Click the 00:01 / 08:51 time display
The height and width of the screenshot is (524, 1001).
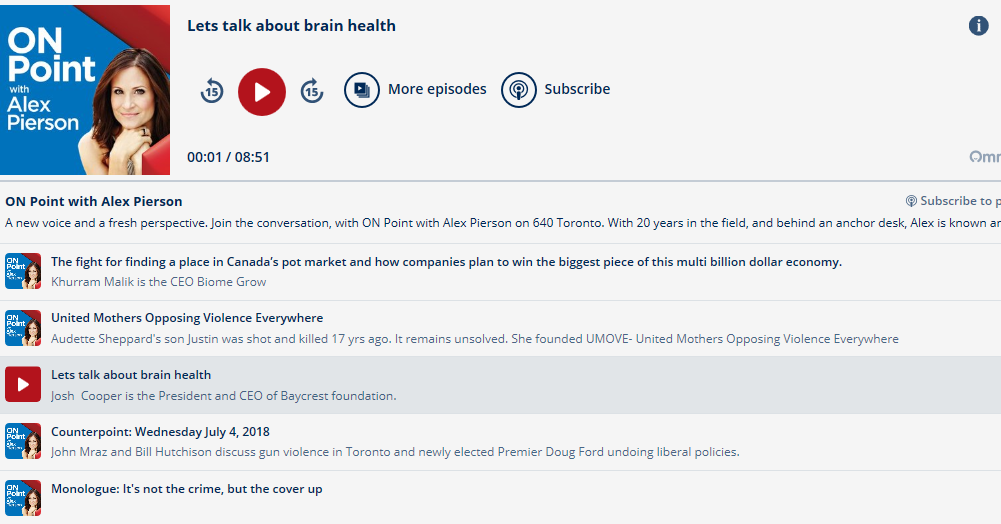click(228, 157)
